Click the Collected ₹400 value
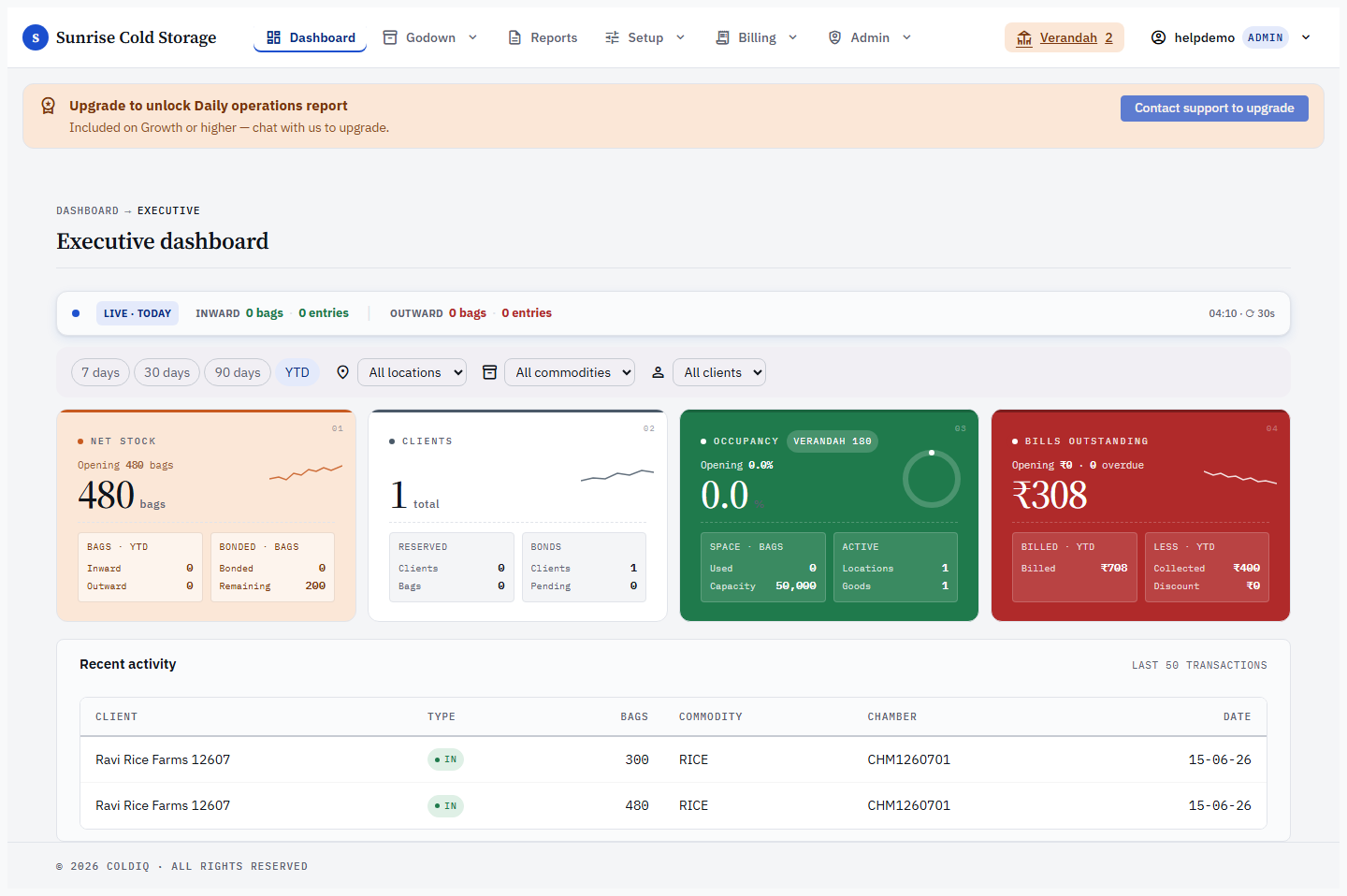 [x=1246, y=568]
